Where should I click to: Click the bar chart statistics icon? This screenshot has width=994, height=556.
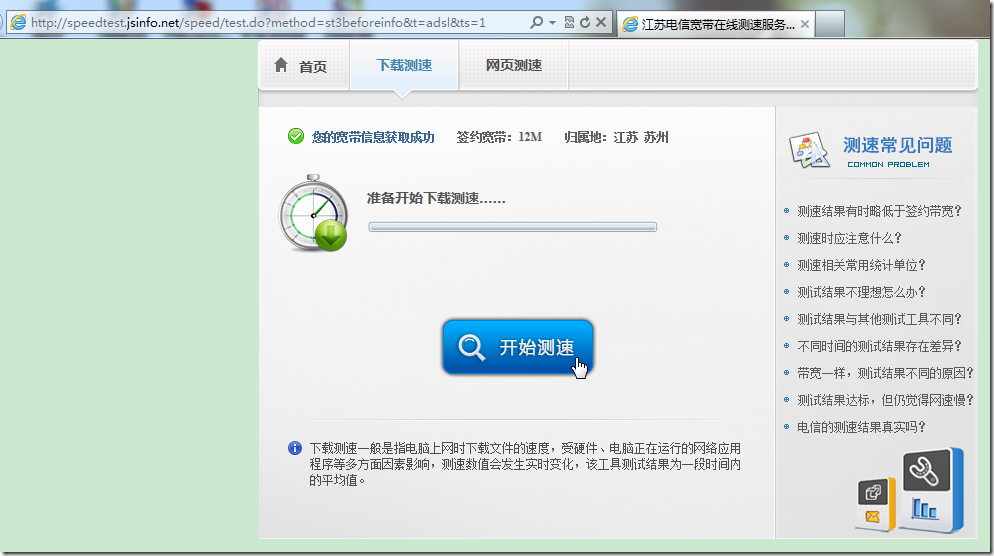click(x=924, y=509)
